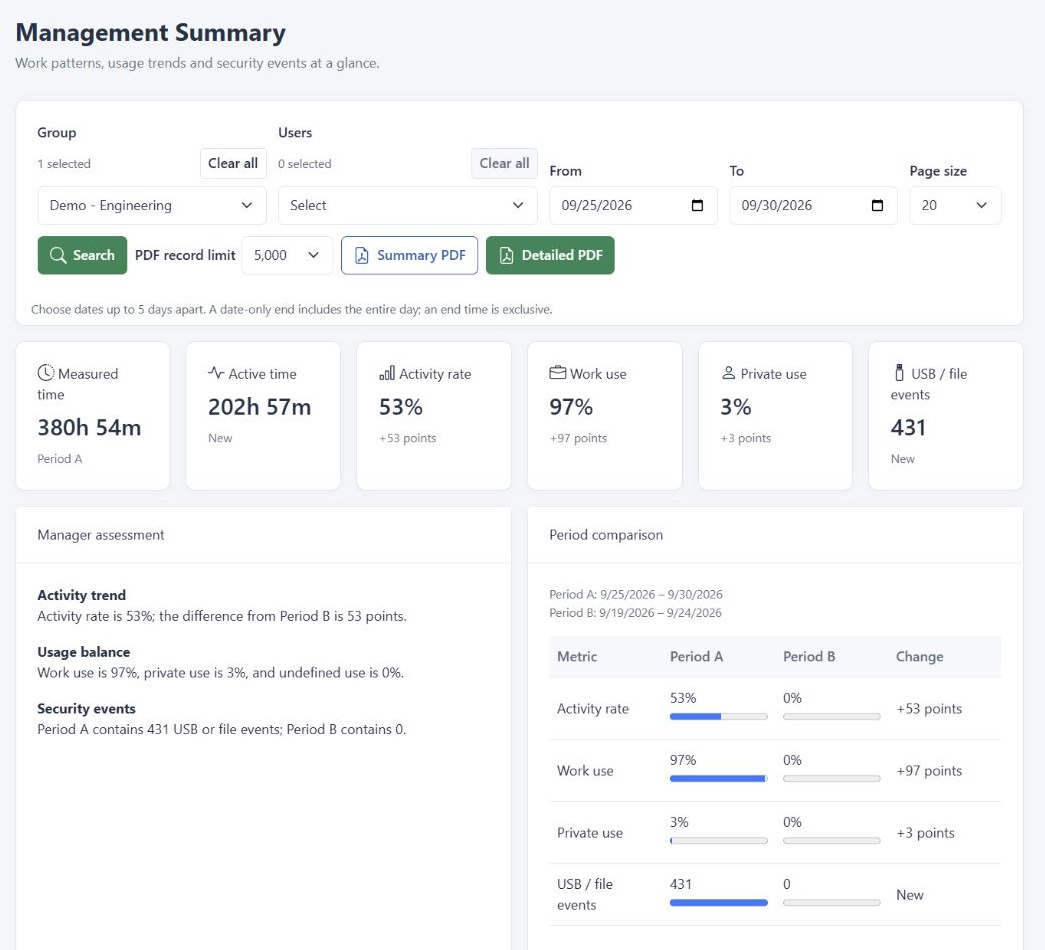The image size is (1045, 950).
Task: Click the Period B: 9/19/2026 – 9/24/2026 text
Action: [x=635, y=613]
